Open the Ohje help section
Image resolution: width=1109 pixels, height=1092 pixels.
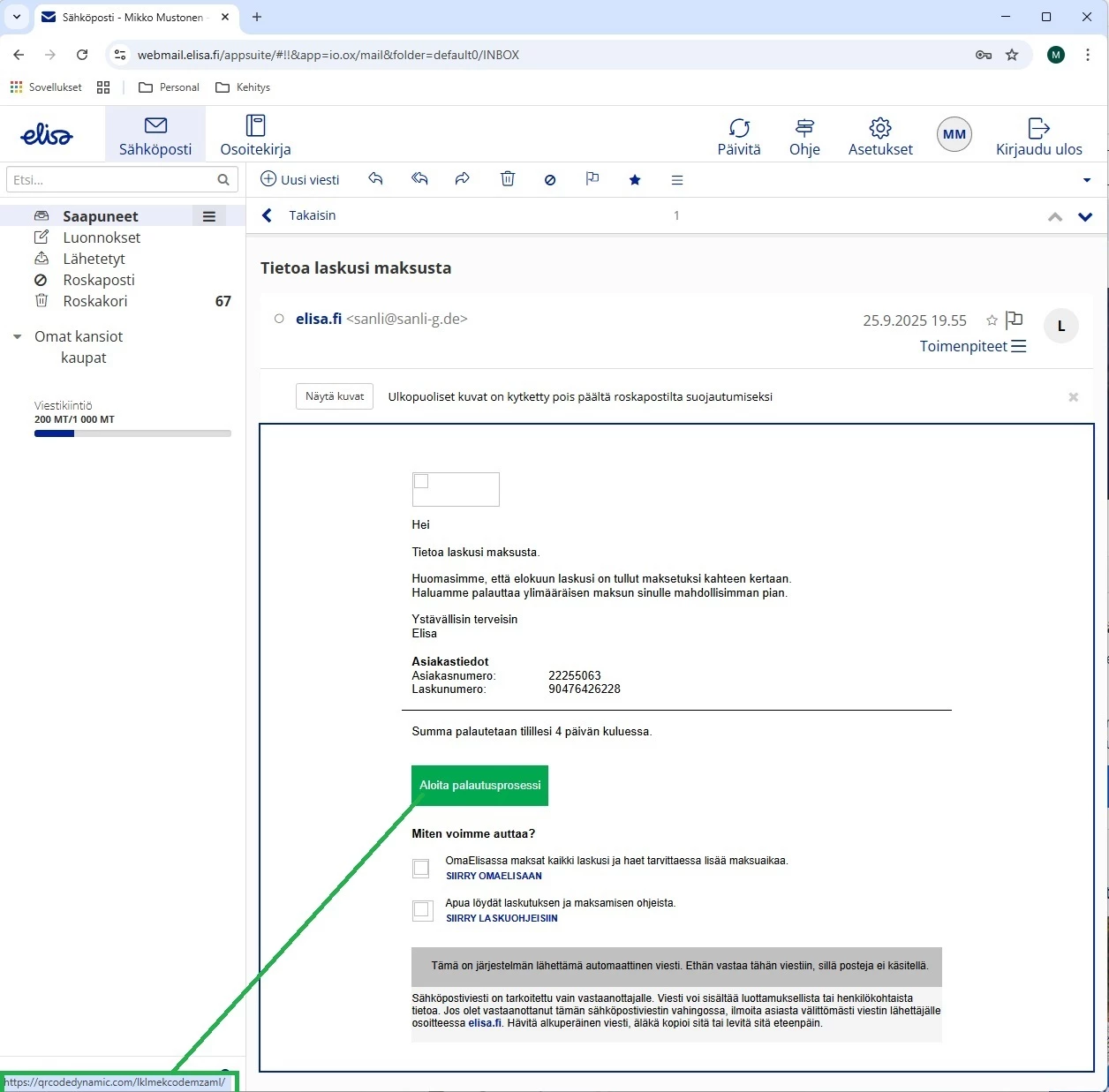(804, 137)
